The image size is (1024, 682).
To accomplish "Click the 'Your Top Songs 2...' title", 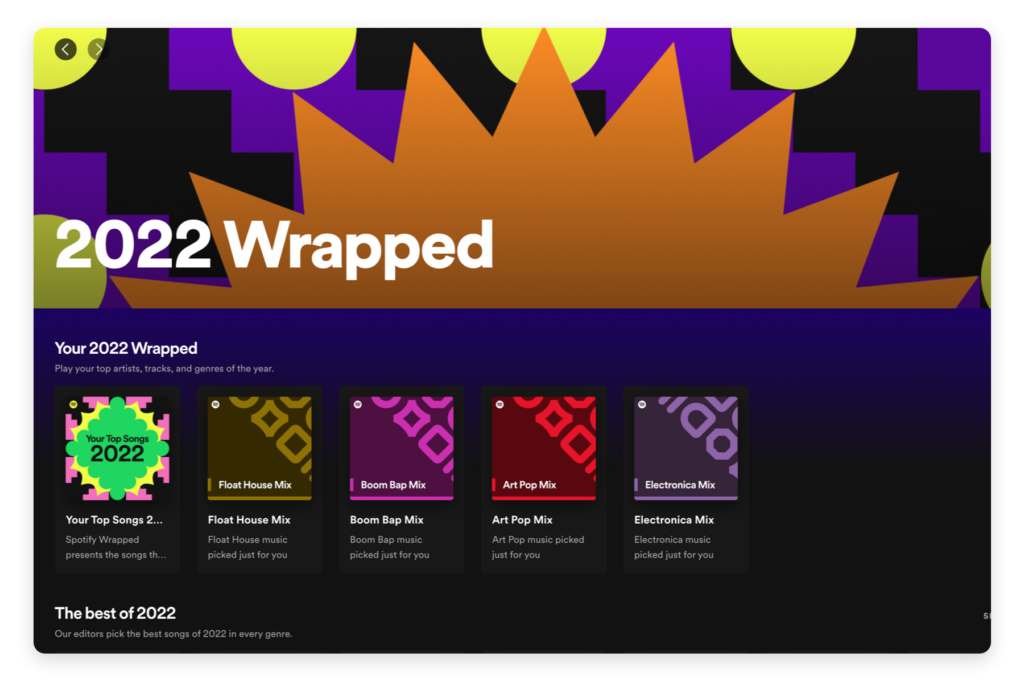I will point(114,520).
